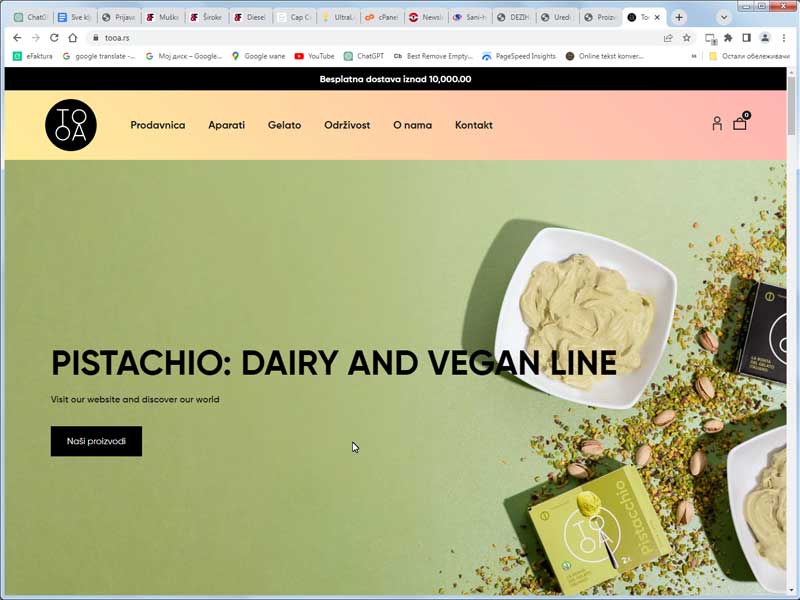
Task: Open Chrome three-dot menu
Action: click(x=784, y=38)
